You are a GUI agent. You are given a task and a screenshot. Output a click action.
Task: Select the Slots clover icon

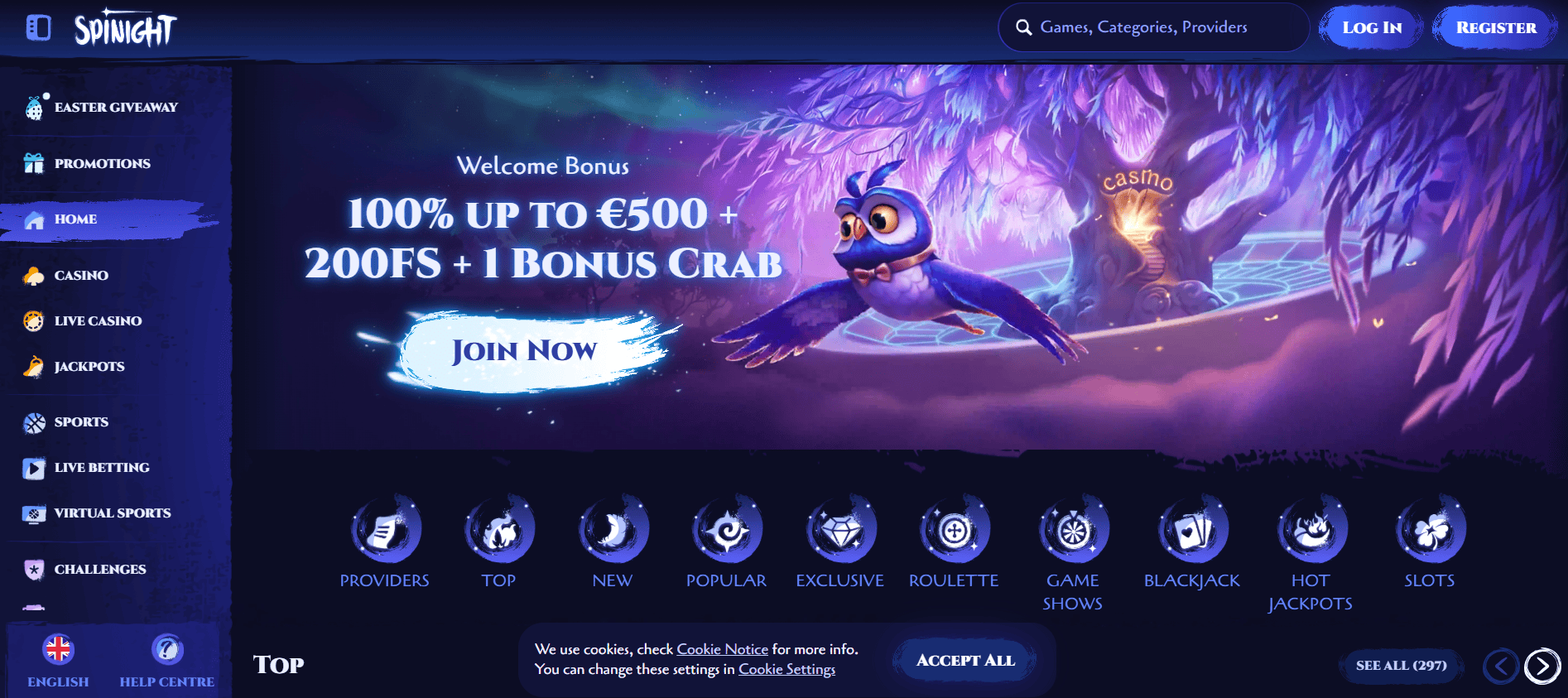click(1430, 529)
